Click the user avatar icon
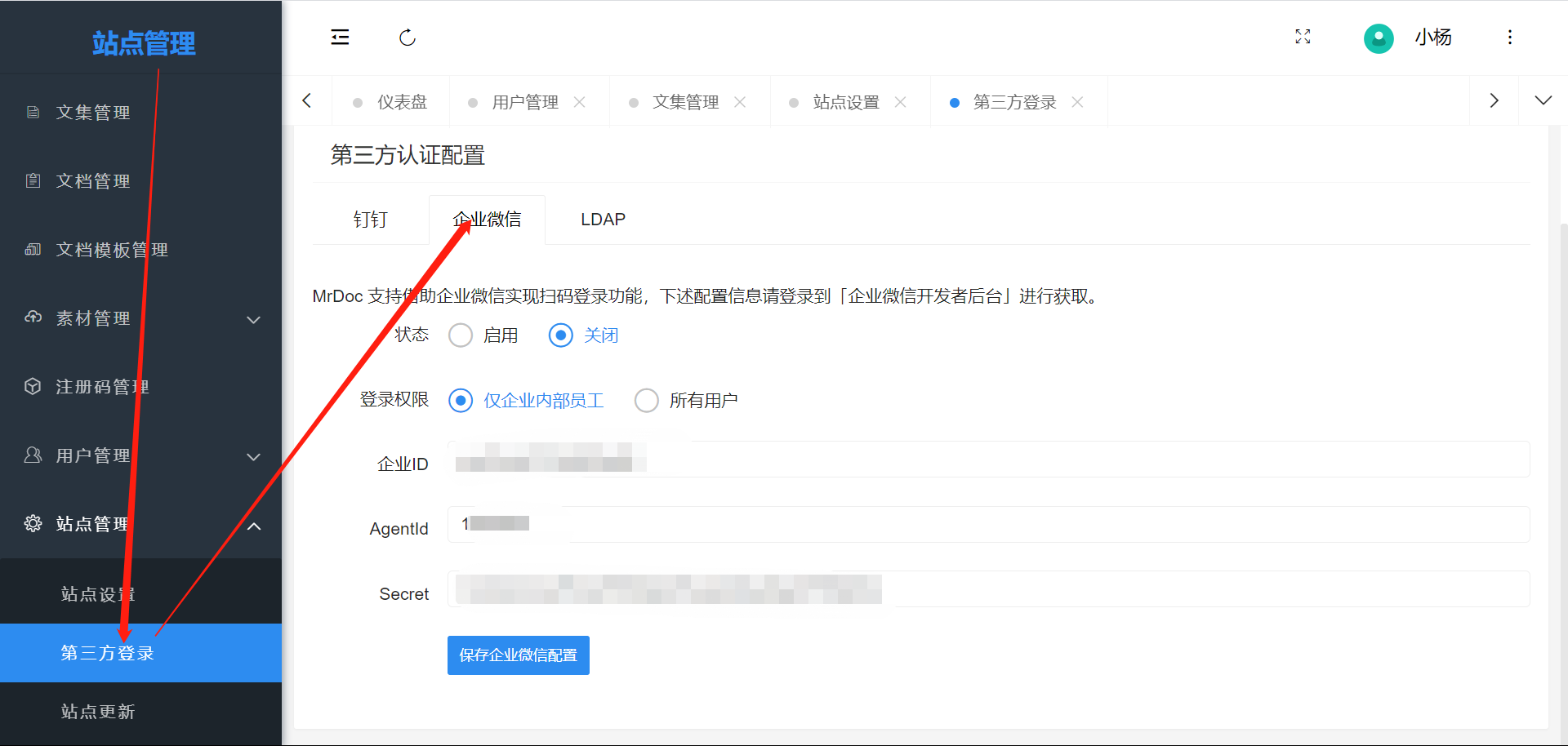Screen dimensions: 1568x746 click(x=1379, y=38)
